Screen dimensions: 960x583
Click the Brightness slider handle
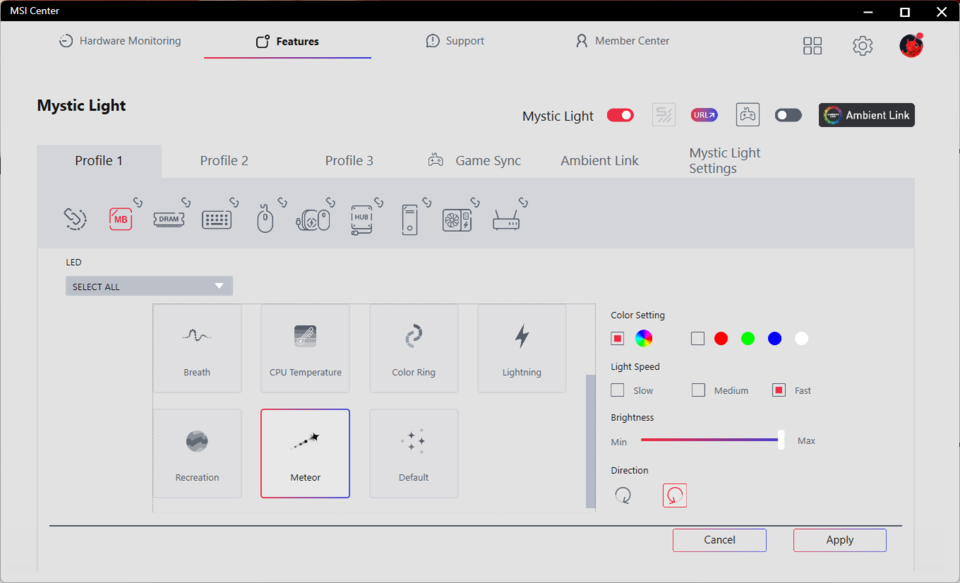(781, 440)
